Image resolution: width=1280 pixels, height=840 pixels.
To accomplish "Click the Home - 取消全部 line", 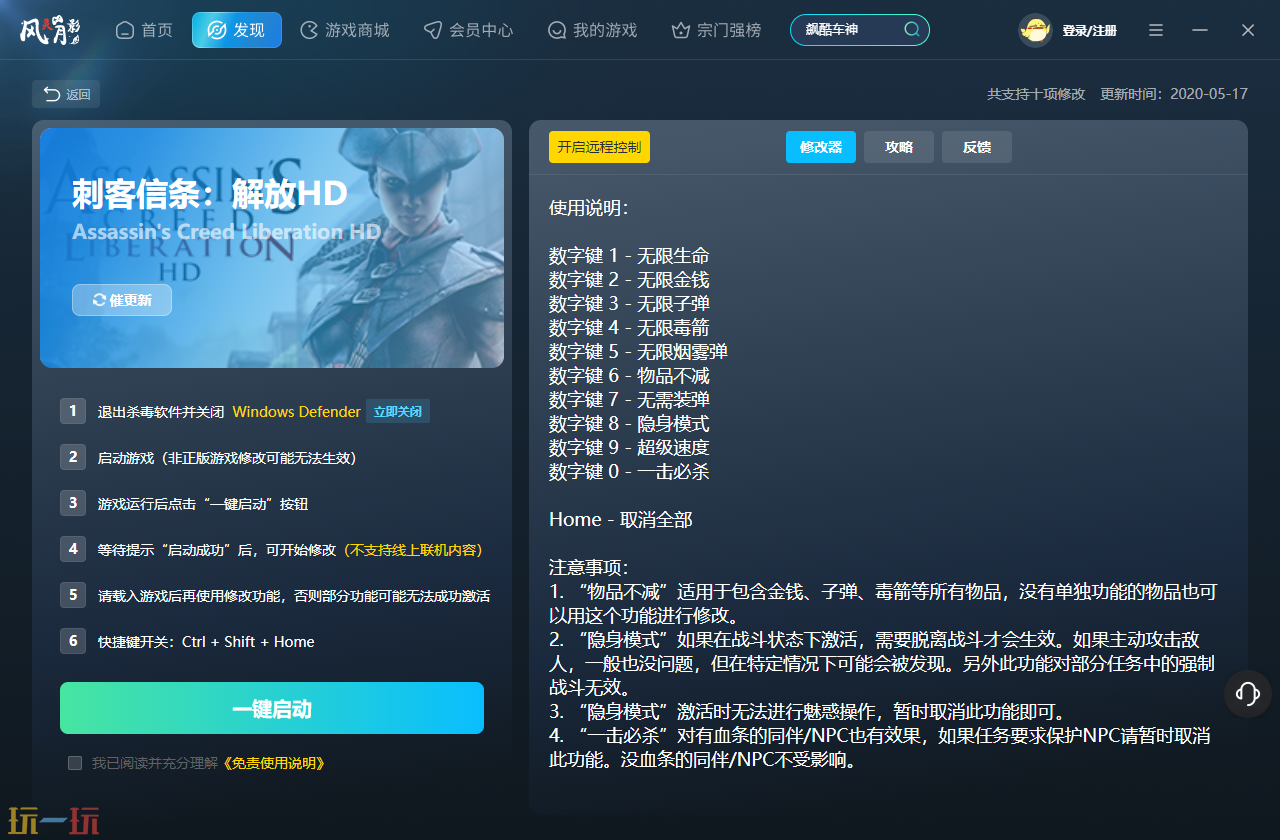I will [x=620, y=520].
